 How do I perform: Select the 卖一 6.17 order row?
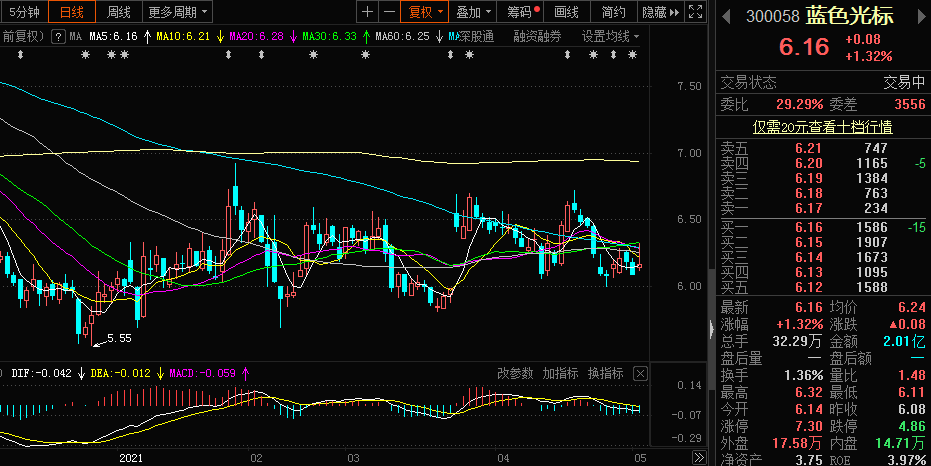coord(822,208)
